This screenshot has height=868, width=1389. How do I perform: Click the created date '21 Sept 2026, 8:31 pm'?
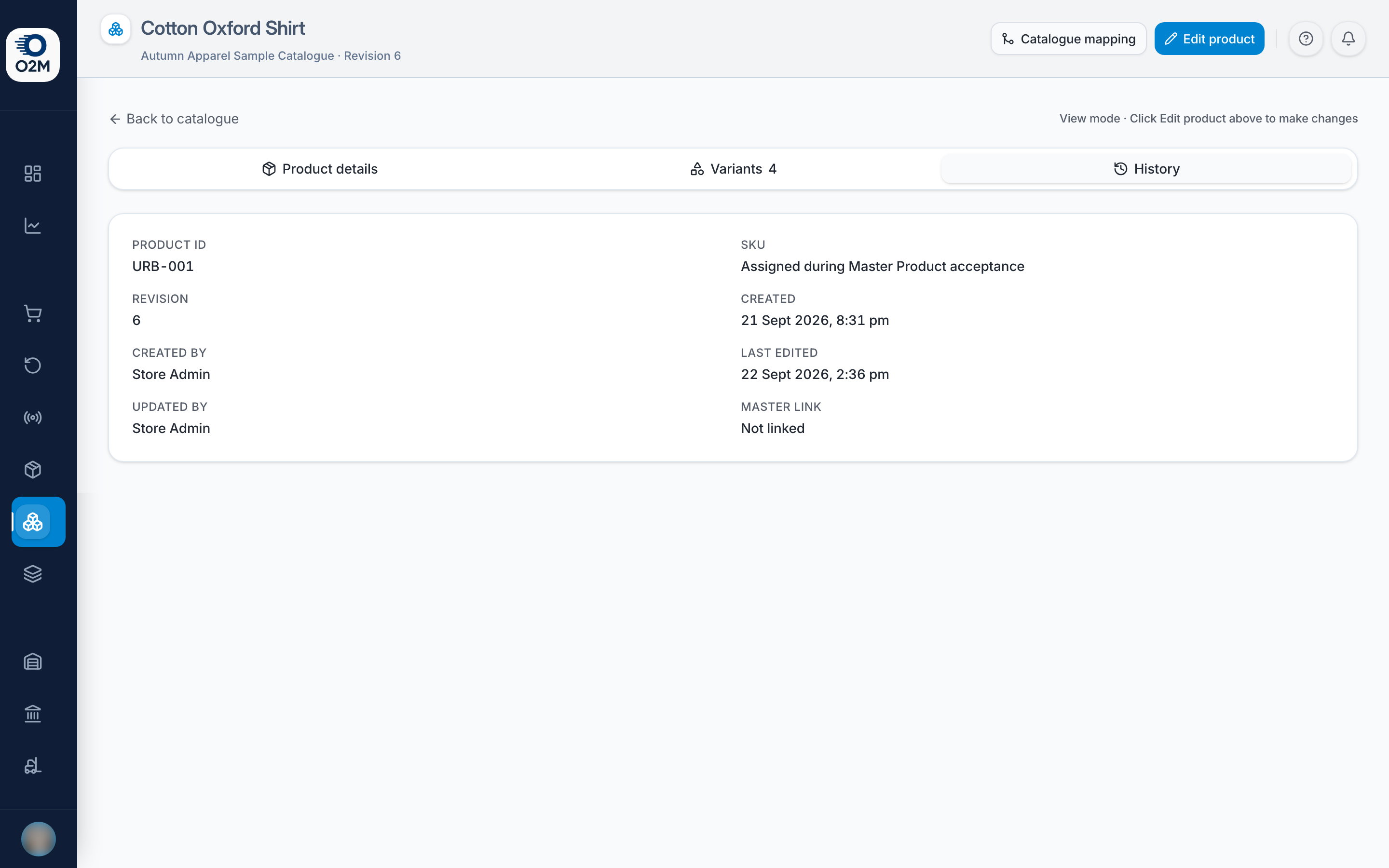pos(815,320)
